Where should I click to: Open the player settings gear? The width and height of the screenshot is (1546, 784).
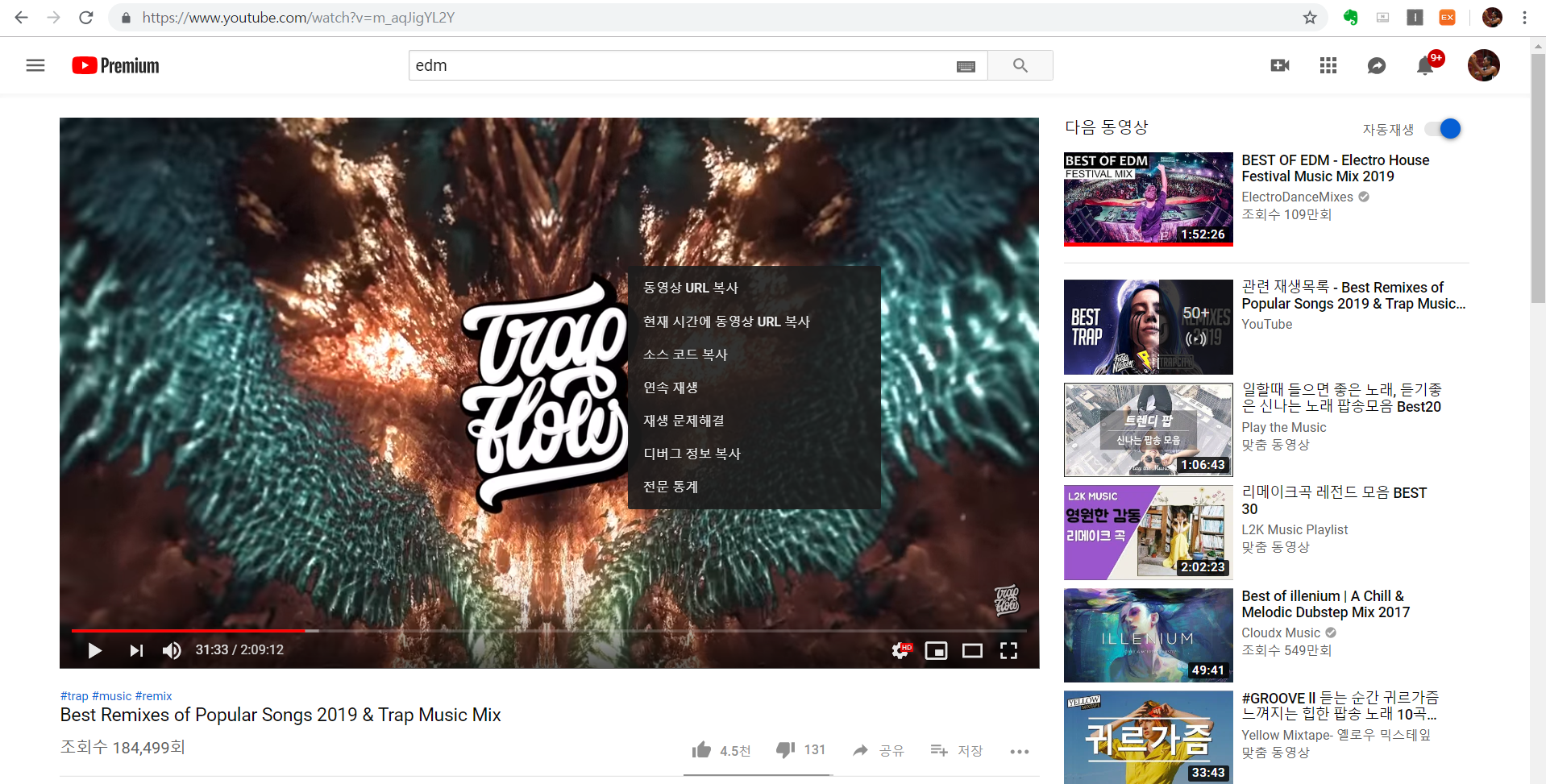tap(901, 650)
